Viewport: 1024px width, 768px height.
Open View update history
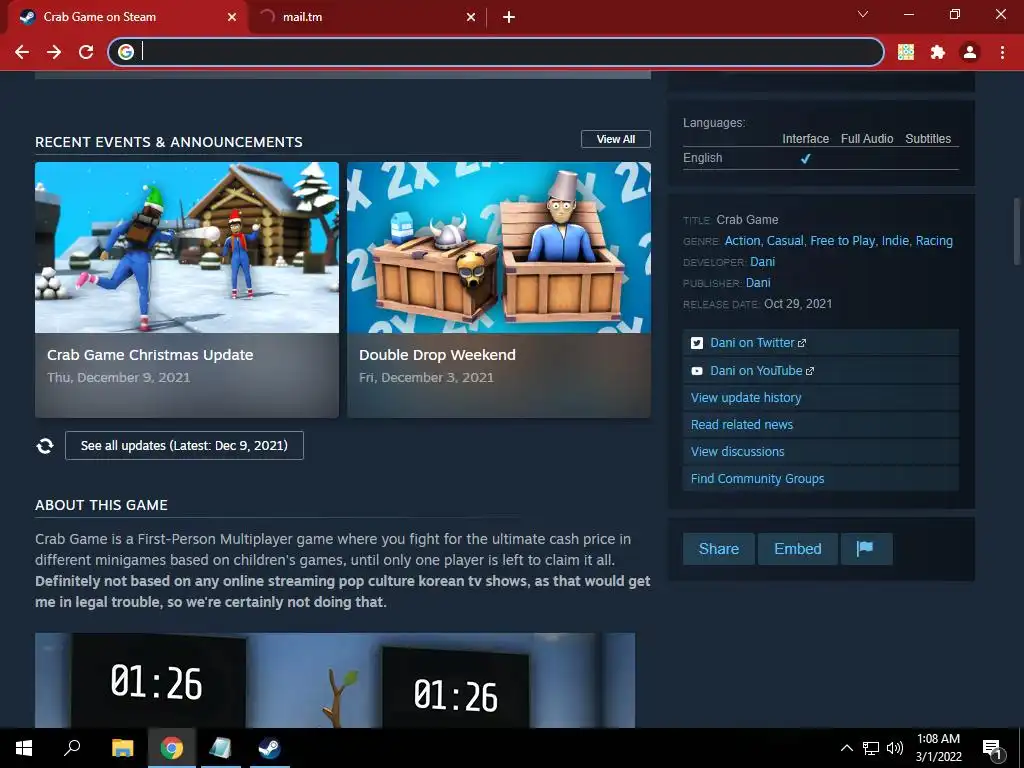click(x=820, y=398)
